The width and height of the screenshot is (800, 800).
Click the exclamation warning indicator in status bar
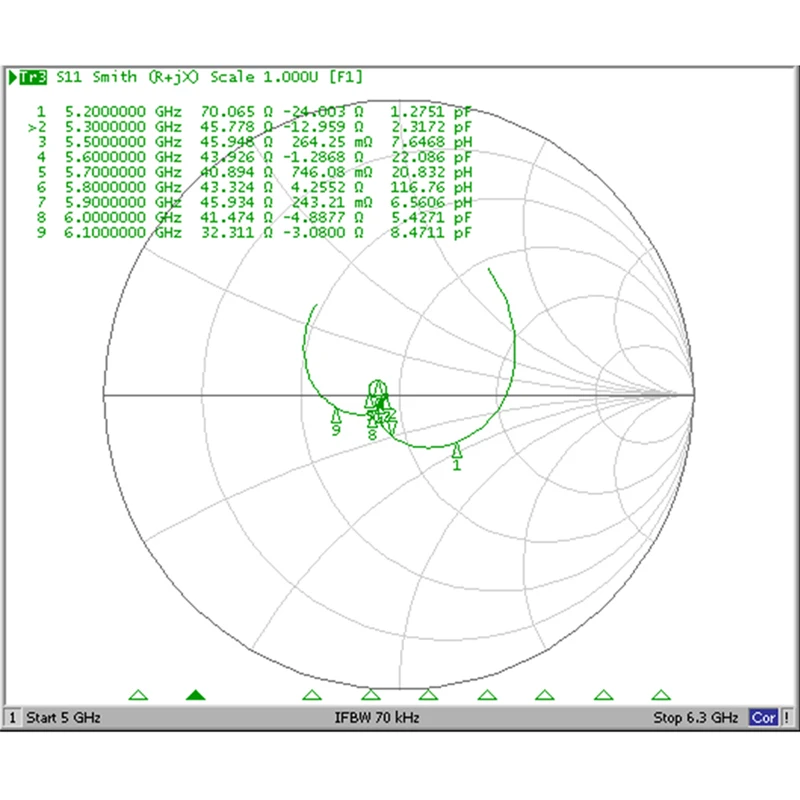pos(787,717)
